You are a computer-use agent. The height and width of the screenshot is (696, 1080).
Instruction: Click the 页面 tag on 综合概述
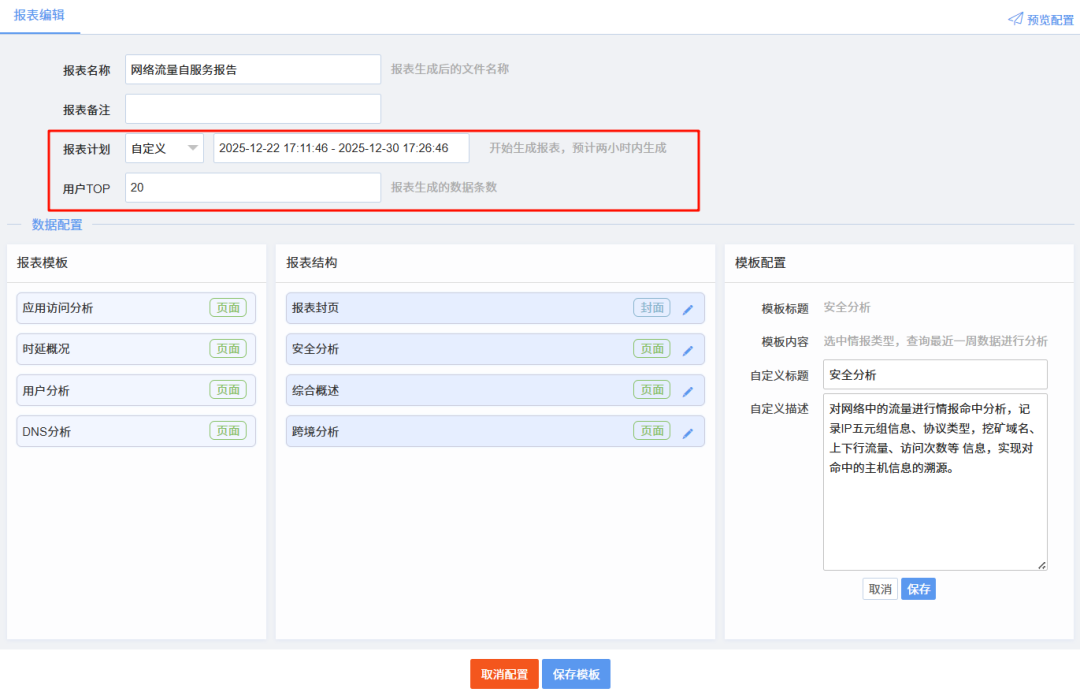(x=652, y=389)
